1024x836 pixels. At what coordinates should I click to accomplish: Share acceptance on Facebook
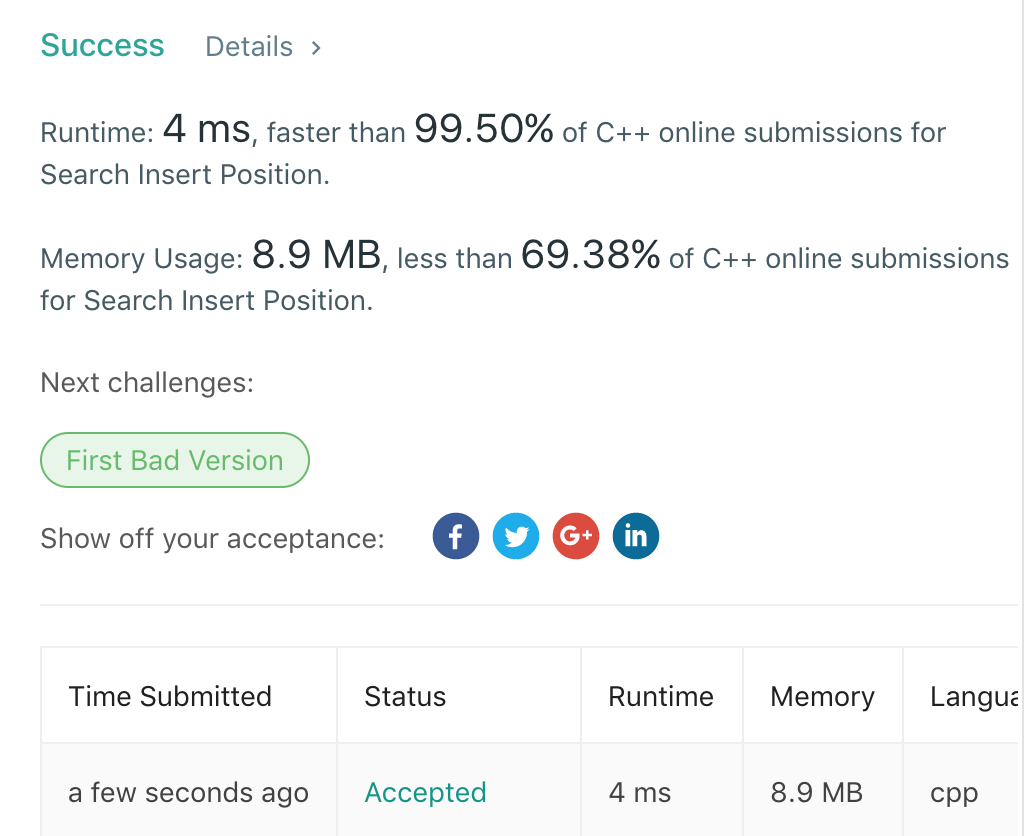tap(456, 536)
